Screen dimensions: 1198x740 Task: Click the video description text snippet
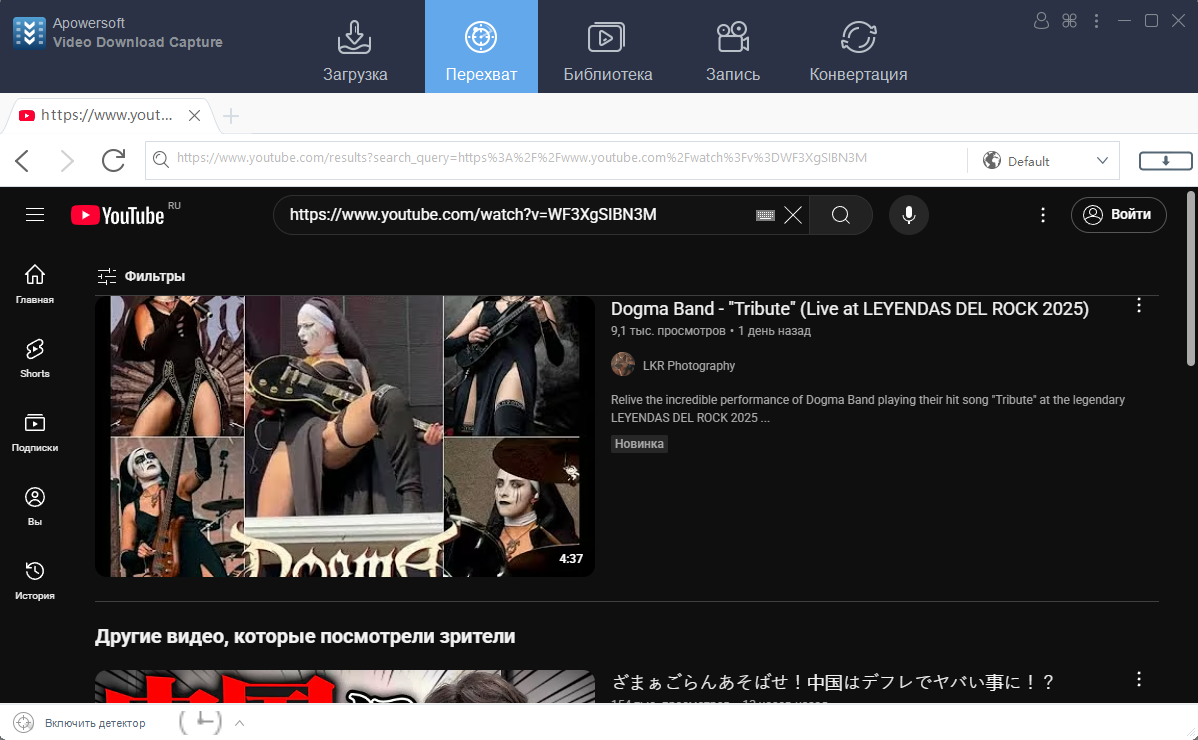coord(867,409)
